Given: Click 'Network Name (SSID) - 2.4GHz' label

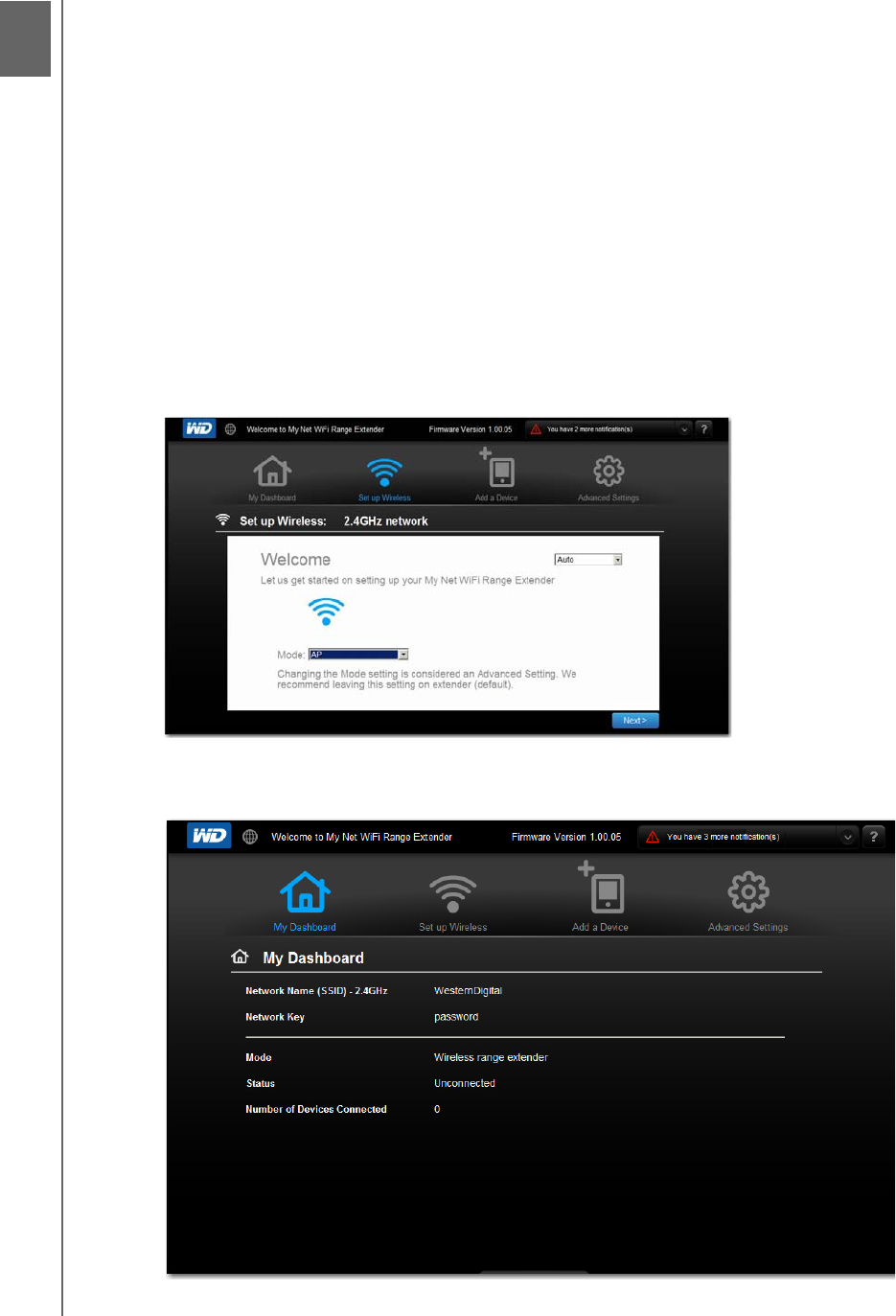Looking at the screenshot, I should [x=316, y=991].
